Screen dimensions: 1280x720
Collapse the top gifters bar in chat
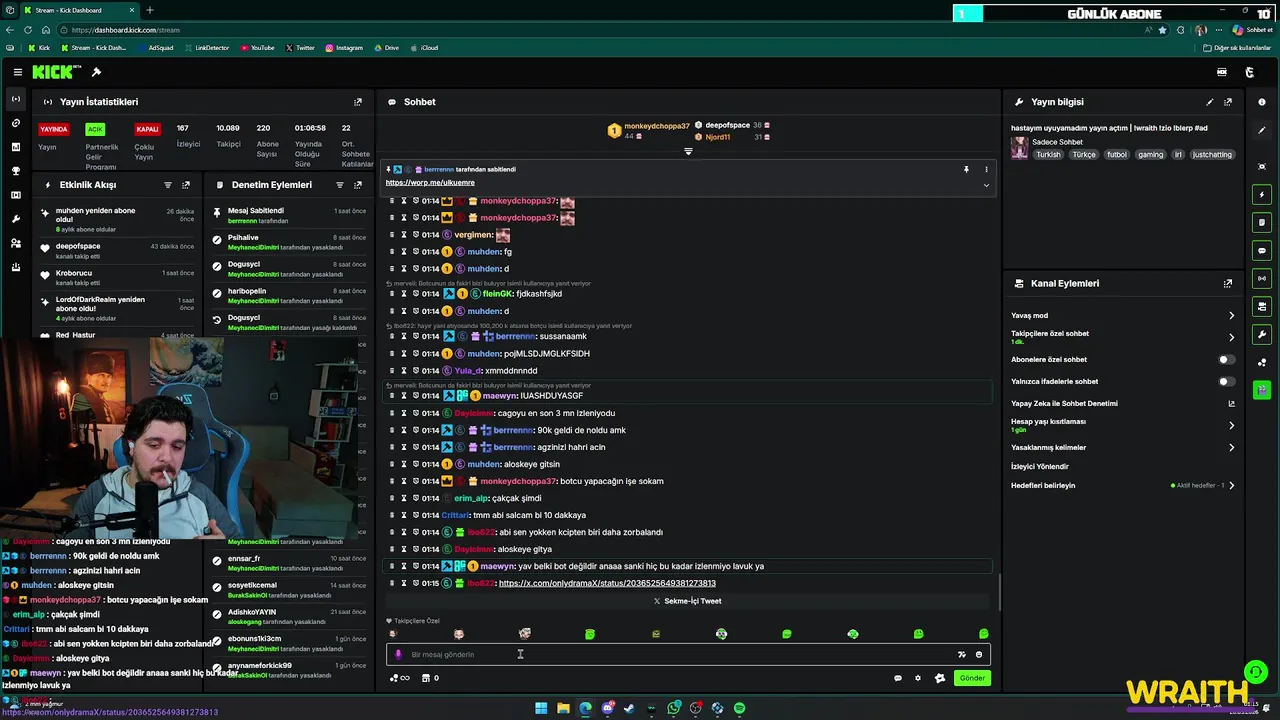point(688,151)
